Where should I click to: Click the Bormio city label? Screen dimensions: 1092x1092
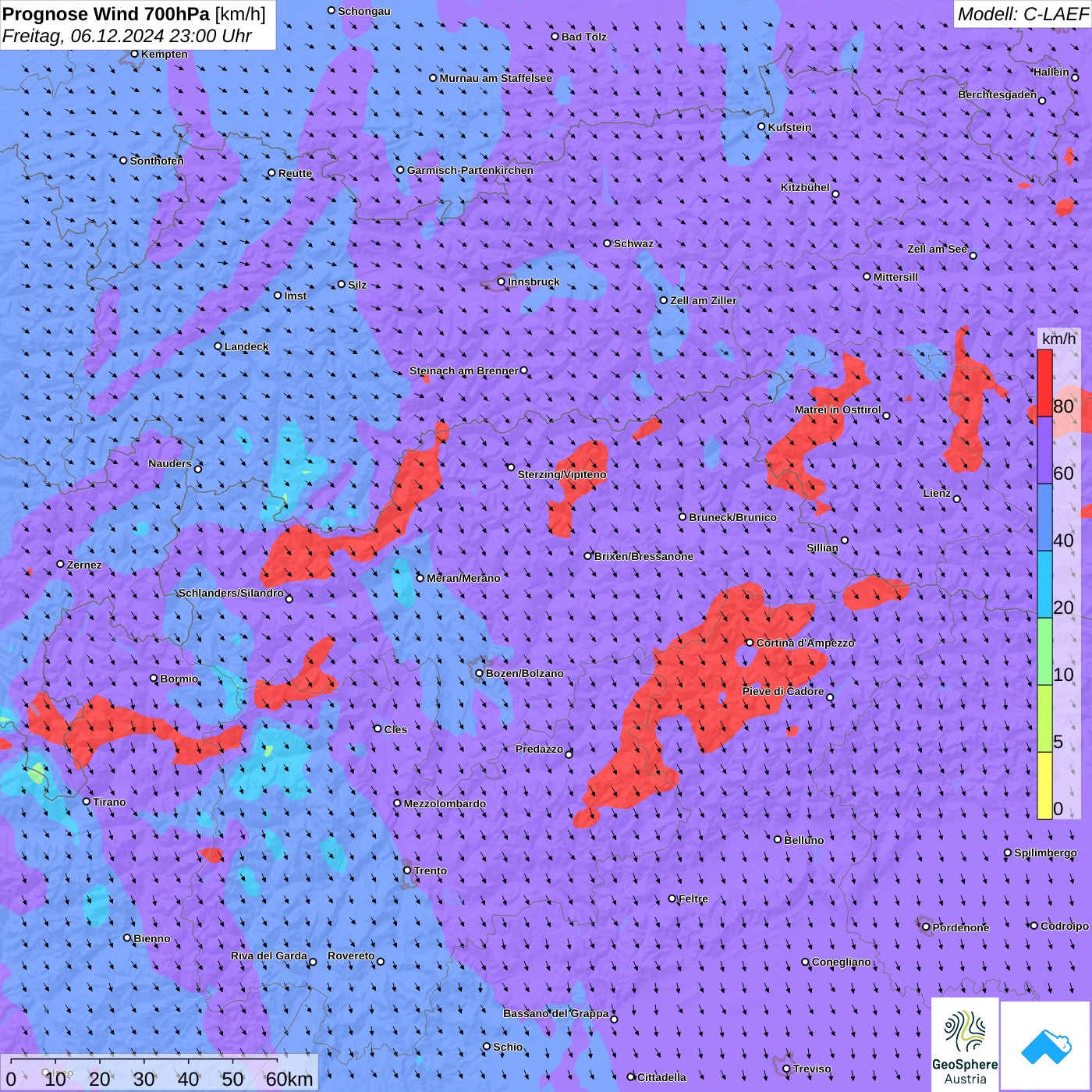pyautogui.click(x=179, y=679)
